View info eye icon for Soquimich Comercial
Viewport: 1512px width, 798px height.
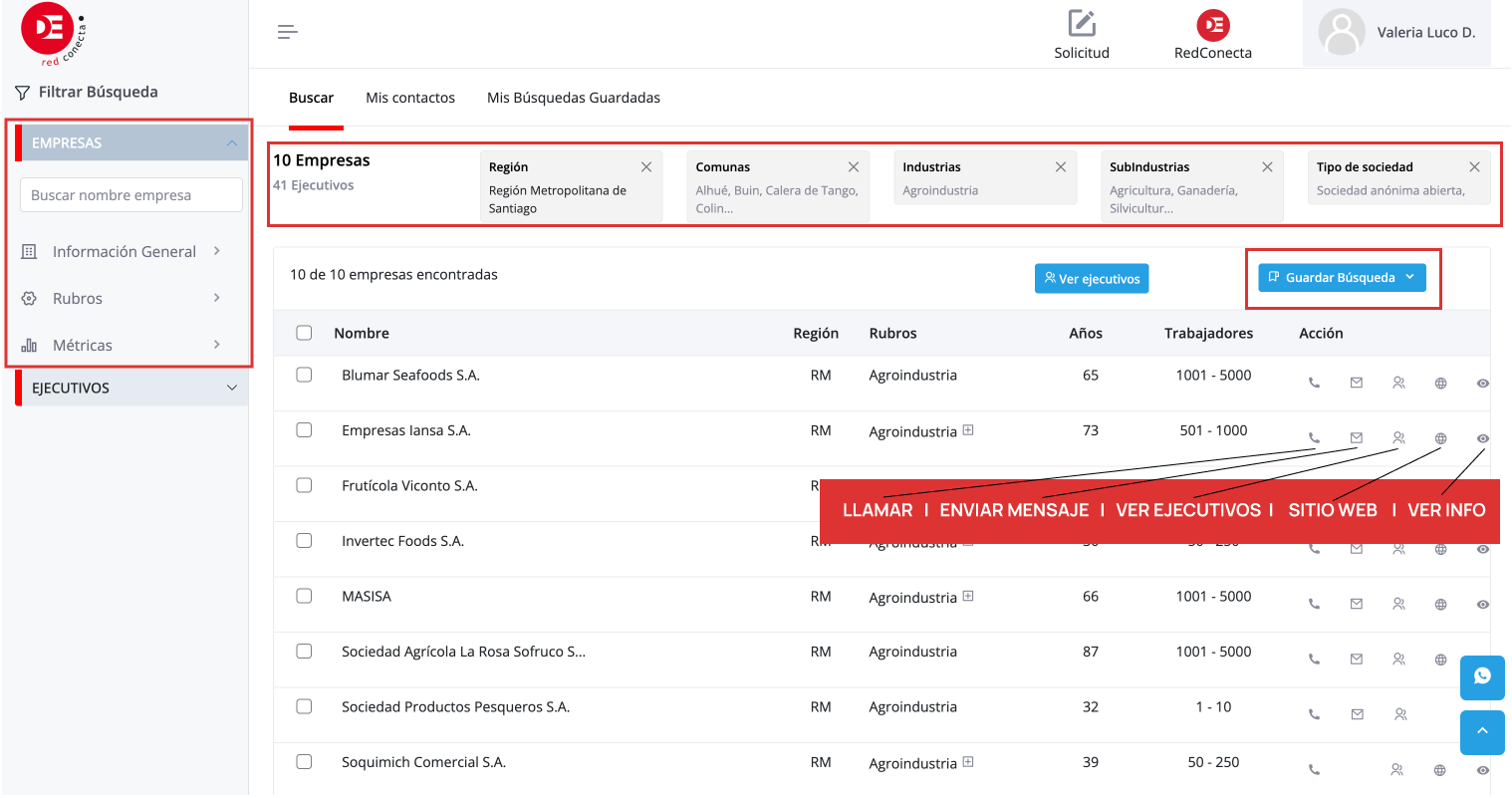coord(1482,769)
